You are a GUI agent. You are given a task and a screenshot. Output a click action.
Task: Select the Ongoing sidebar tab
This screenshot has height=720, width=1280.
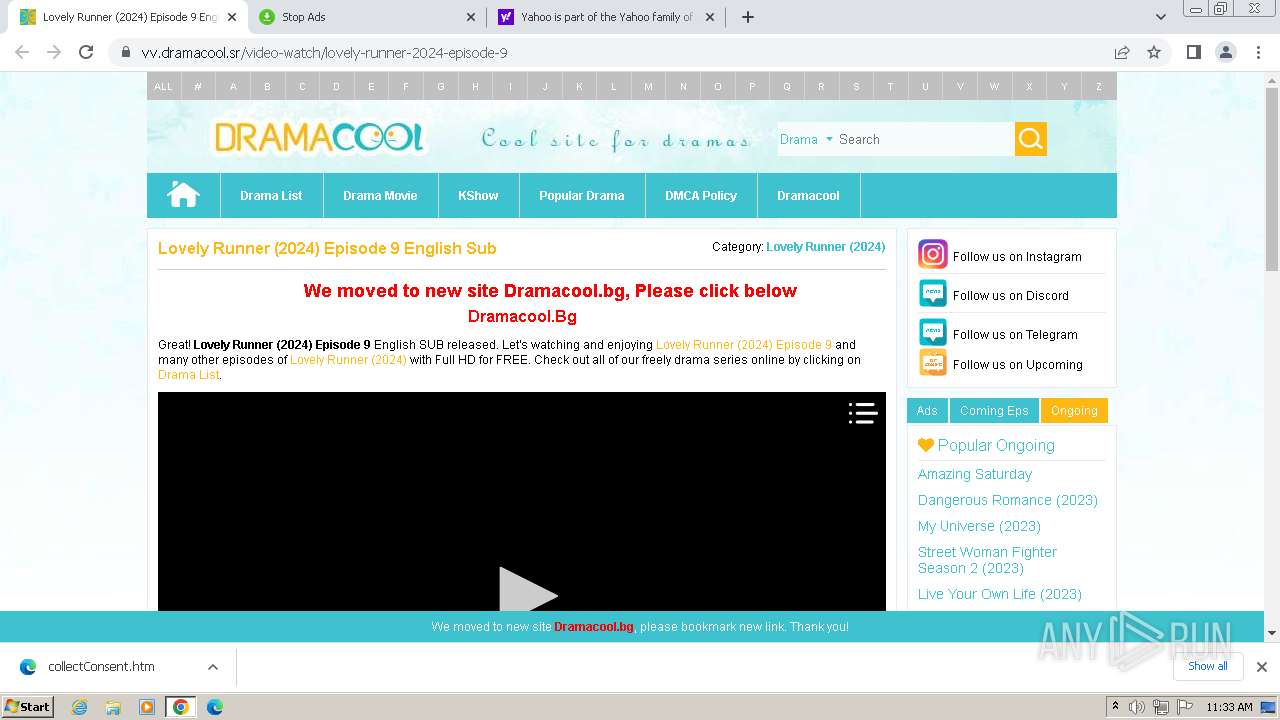[x=1074, y=410]
